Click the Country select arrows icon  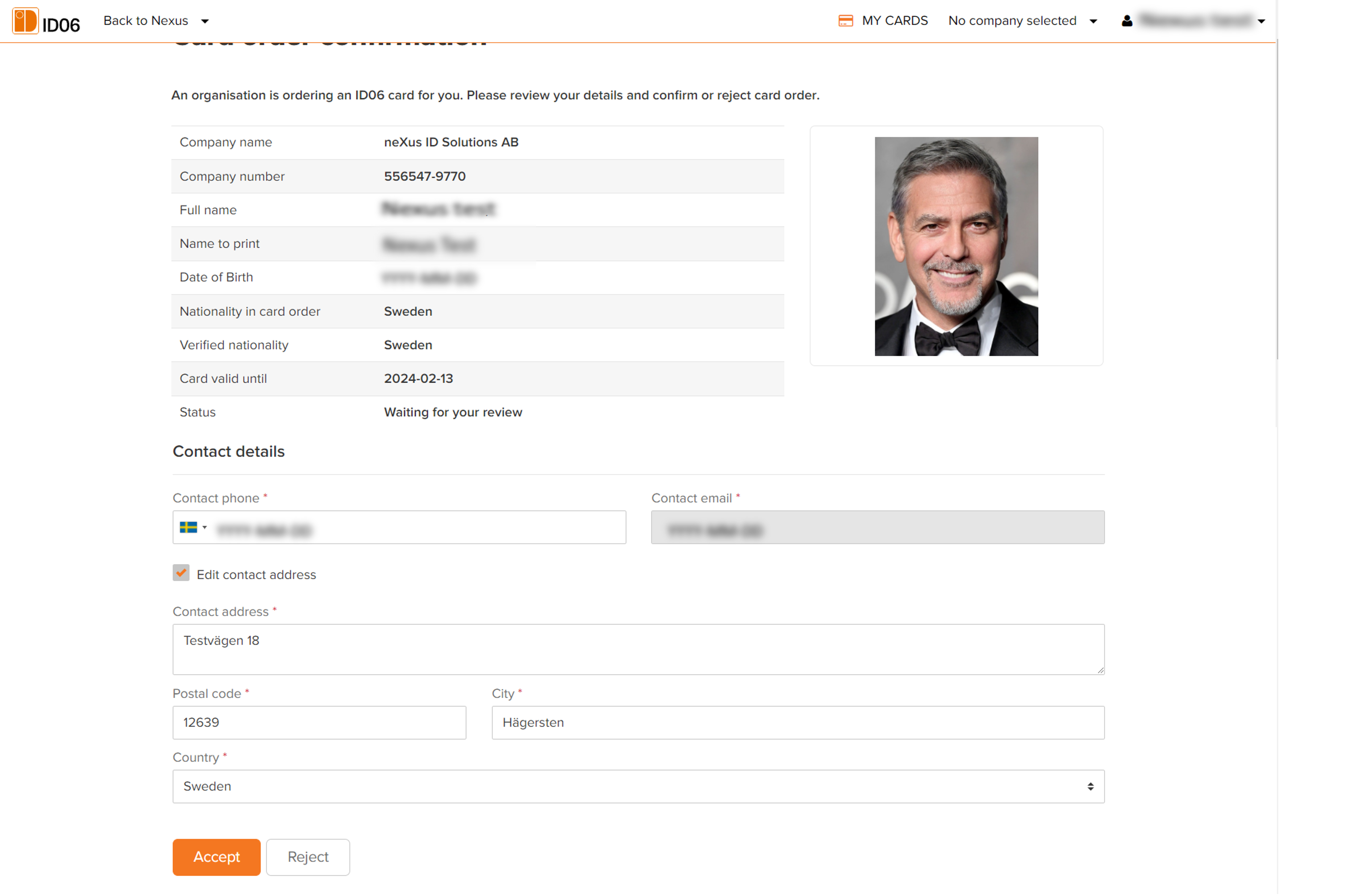tap(1090, 787)
